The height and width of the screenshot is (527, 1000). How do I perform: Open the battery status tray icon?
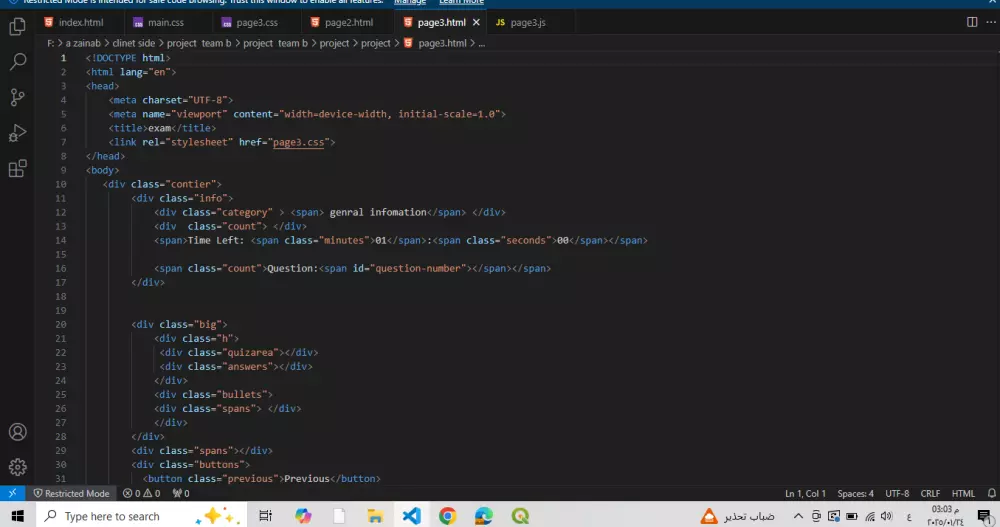click(x=851, y=516)
